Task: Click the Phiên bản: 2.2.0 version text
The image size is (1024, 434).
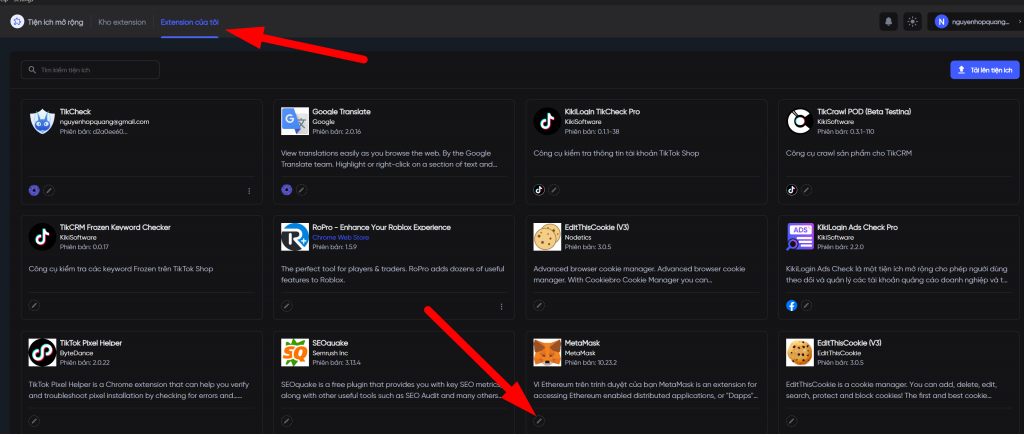Action: 842,247
